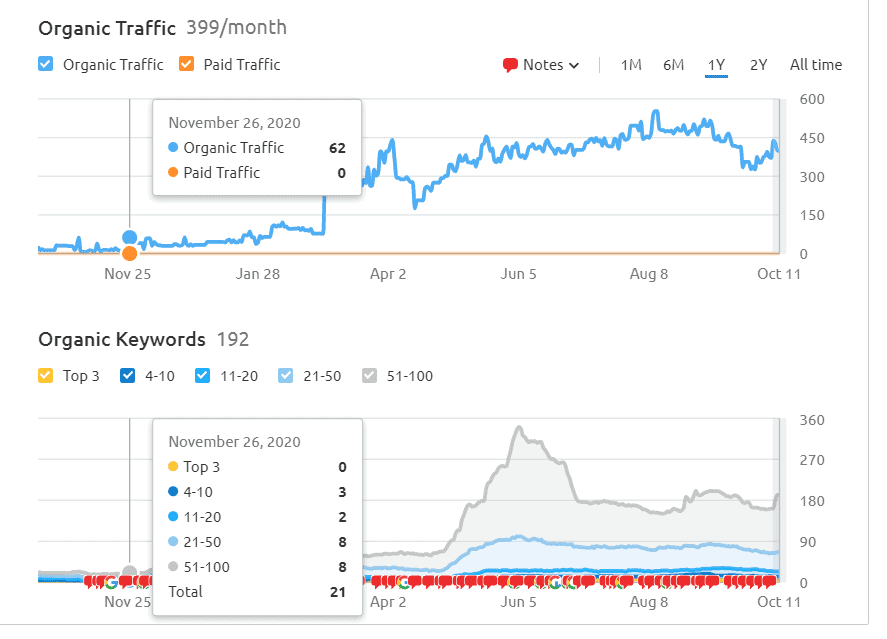Toggle the 11-20 keywords checkbox
887x639 pixels.
[x=203, y=375]
